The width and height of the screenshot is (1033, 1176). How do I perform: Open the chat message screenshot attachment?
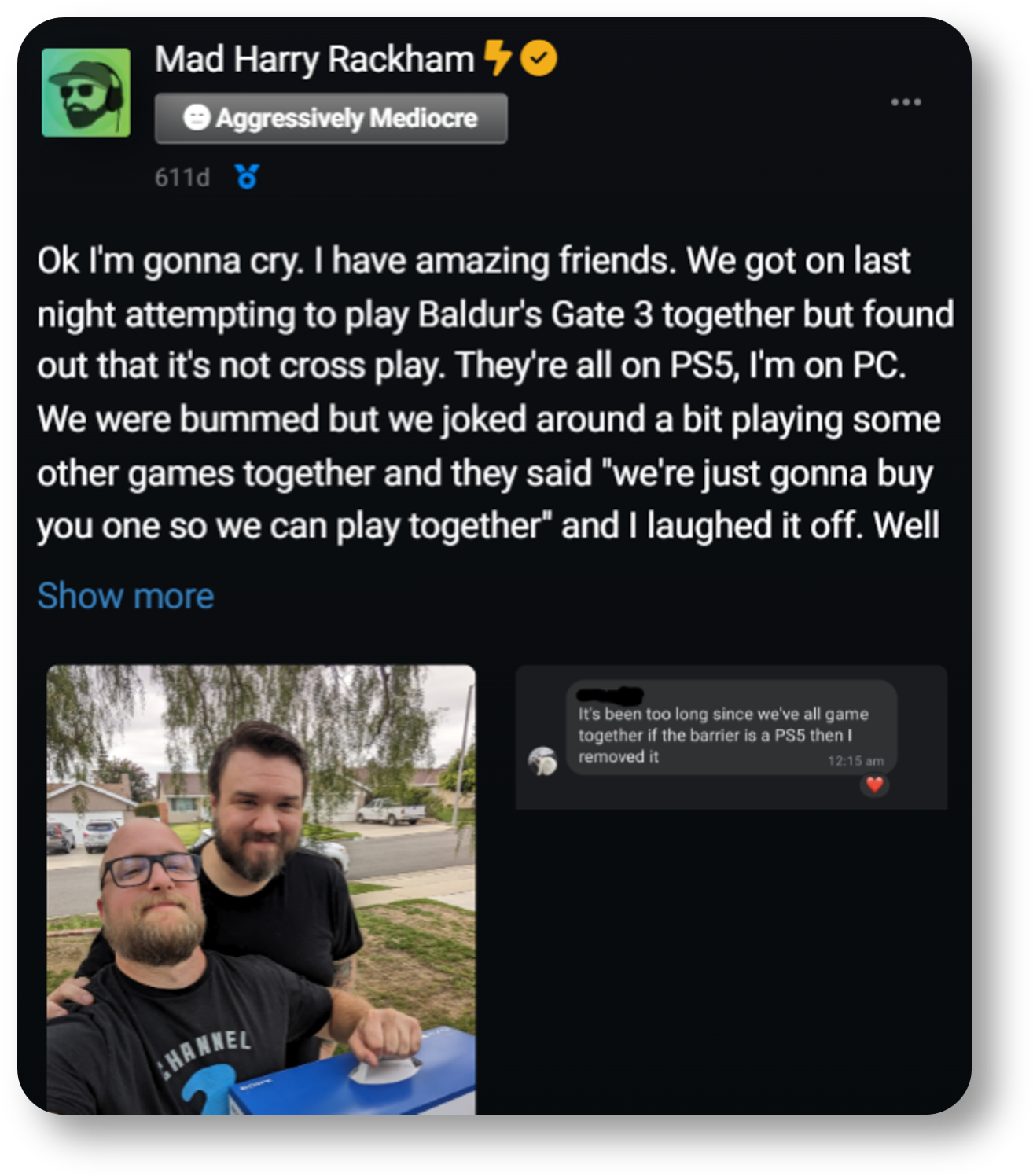pyautogui.click(x=731, y=737)
